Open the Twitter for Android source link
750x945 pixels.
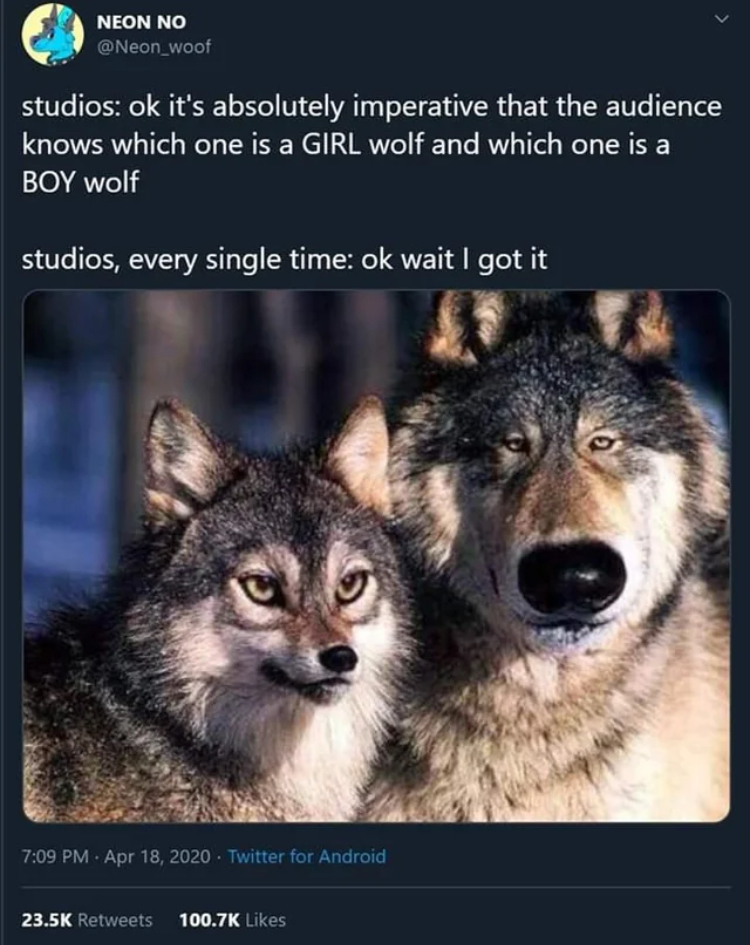tap(307, 856)
